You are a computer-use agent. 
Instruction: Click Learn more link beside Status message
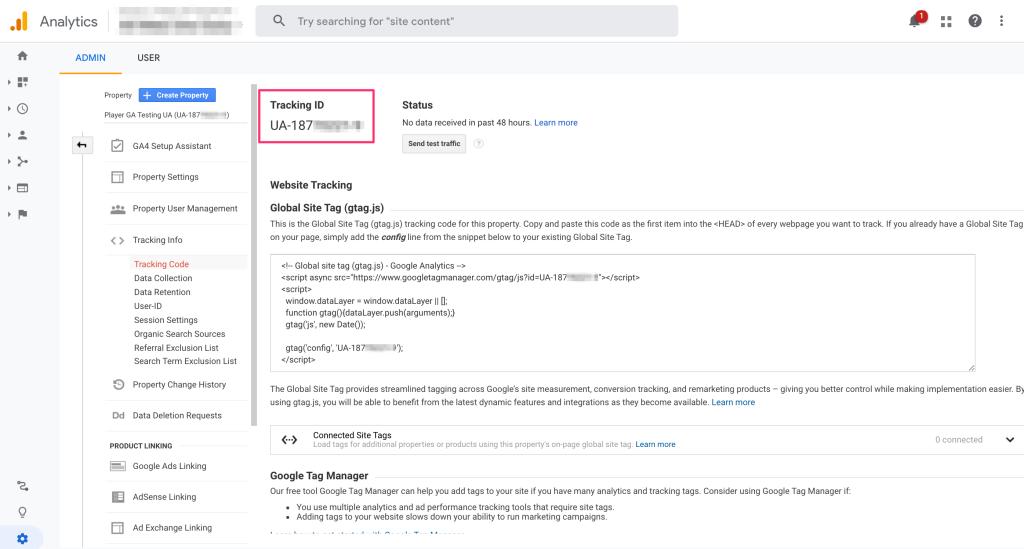556,123
